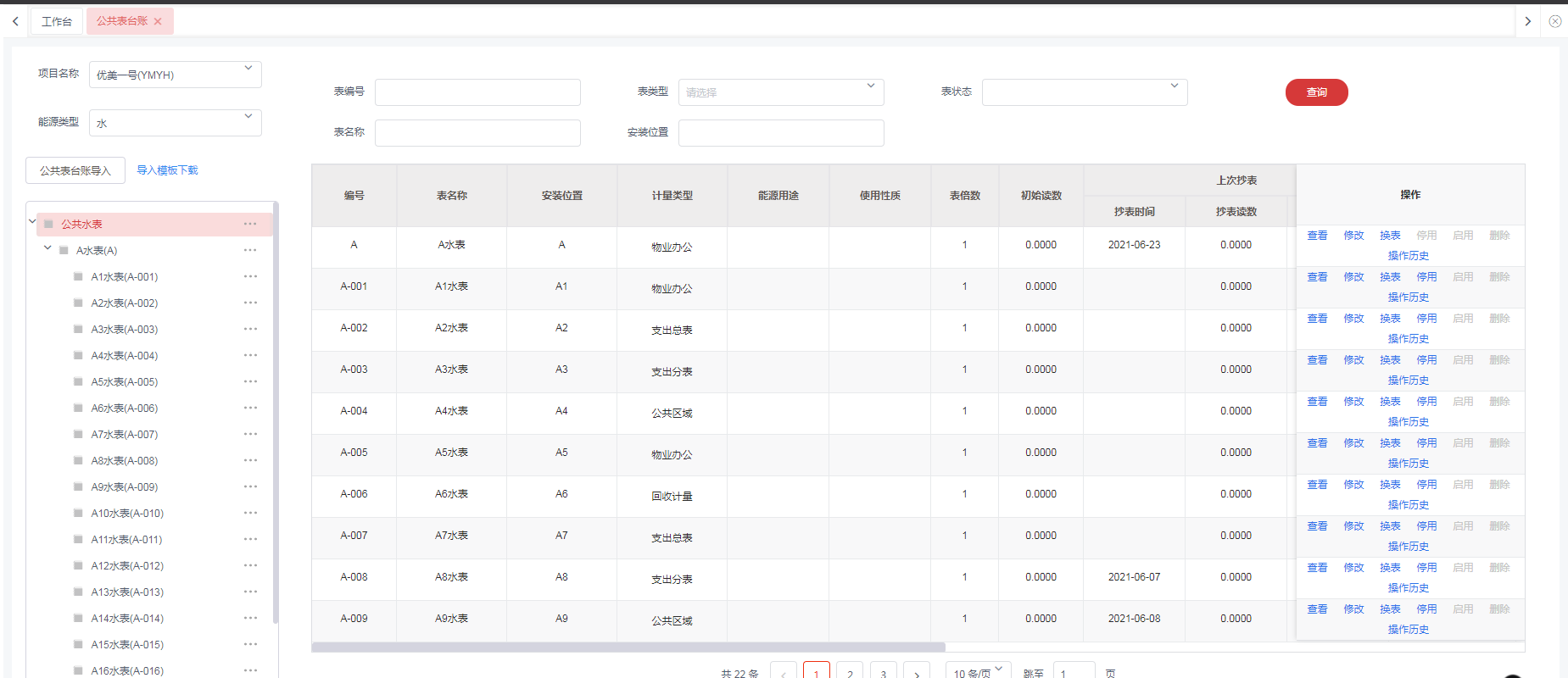Collapse the A水表(A) tree node
The image size is (1568, 678).
tap(47, 249)
